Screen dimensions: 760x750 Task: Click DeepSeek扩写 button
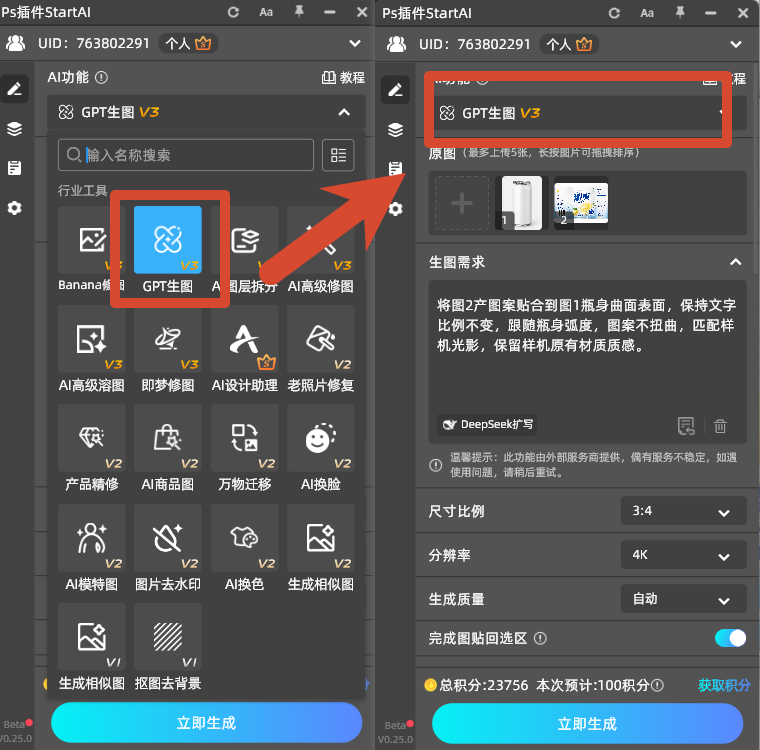(x=487, y=425)
